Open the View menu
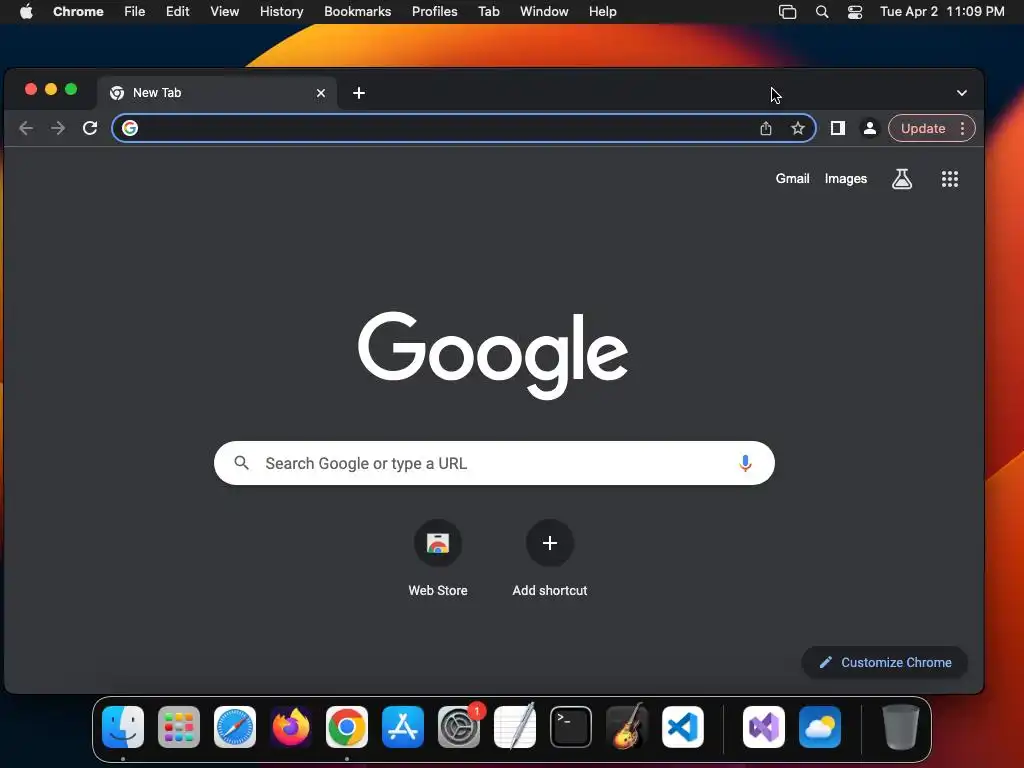This screenshot has width=1024, height=768. (225, 11)
